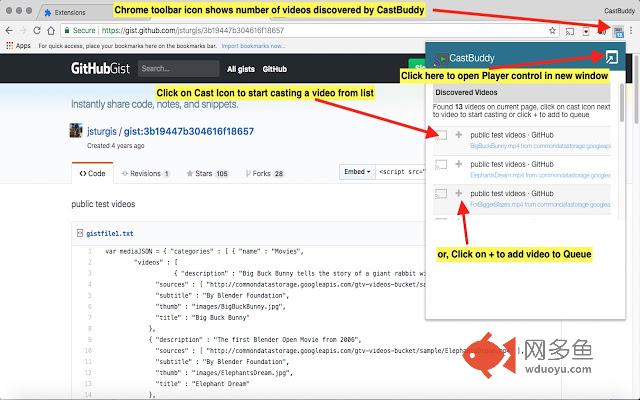Image resolution: width=640 pixels, height=400 pixels.
Task: Add ElephantsDream.mp4 to queue with plus
Action: pyautogui.click(x=459, y=164)
